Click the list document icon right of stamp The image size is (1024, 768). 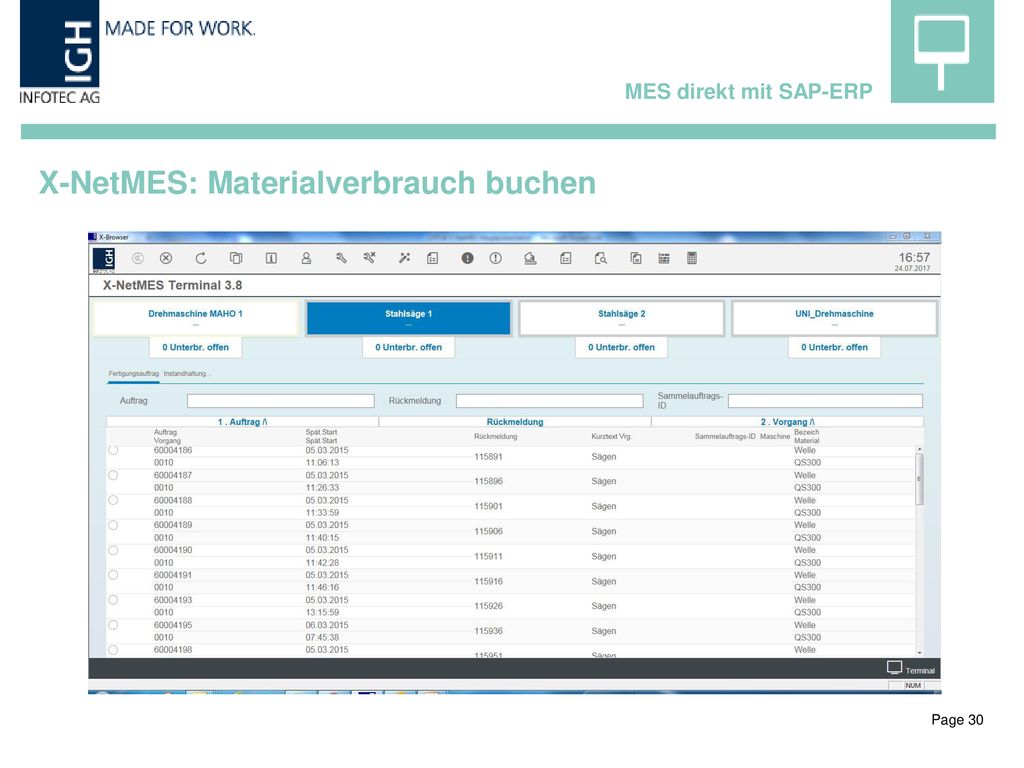click(x=566, y=259)
